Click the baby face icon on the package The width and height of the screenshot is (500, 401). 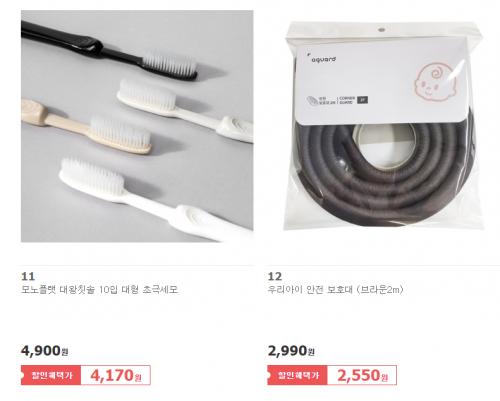click(x=433, y=81)
